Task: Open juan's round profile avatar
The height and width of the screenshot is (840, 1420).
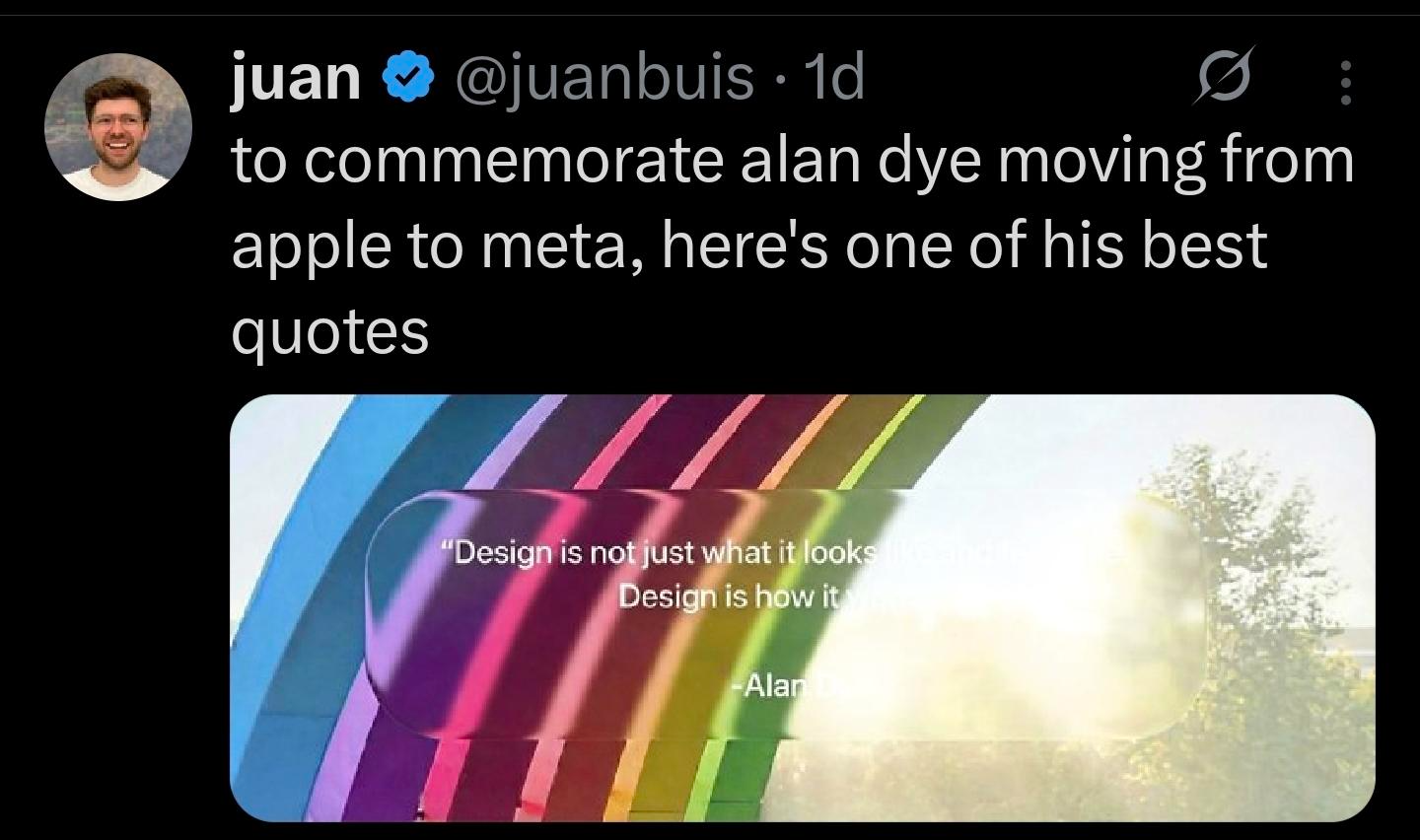Action: 118,126
